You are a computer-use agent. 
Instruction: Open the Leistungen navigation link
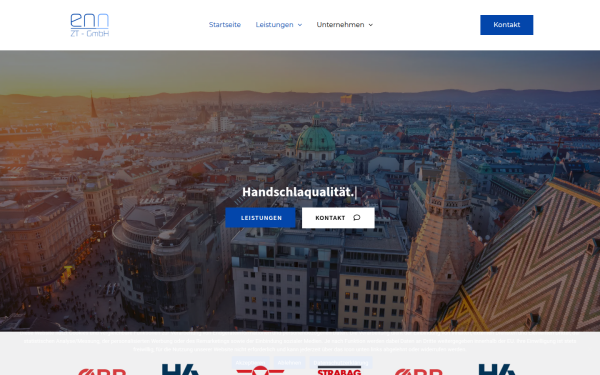click(274, 24)
